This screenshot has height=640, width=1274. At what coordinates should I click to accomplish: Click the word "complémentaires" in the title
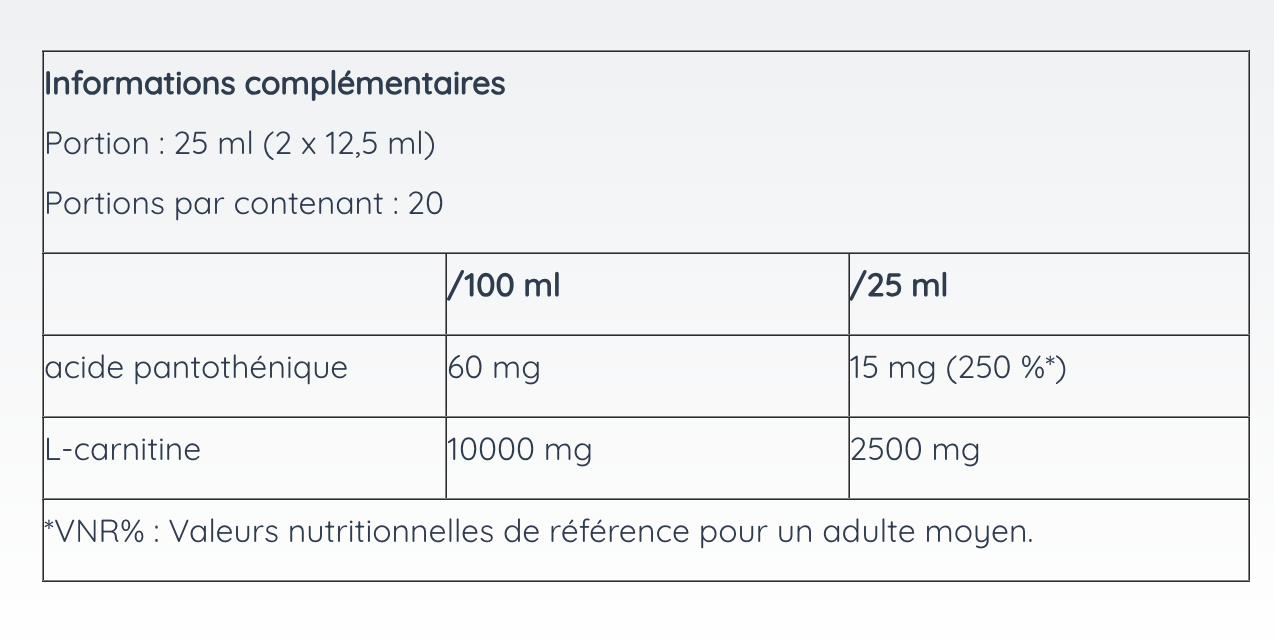pos(376,85)
